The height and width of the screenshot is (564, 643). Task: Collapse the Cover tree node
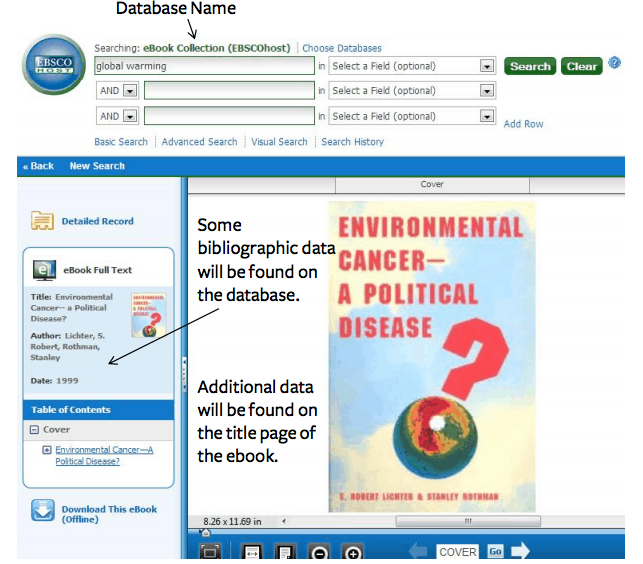point(34,429)
